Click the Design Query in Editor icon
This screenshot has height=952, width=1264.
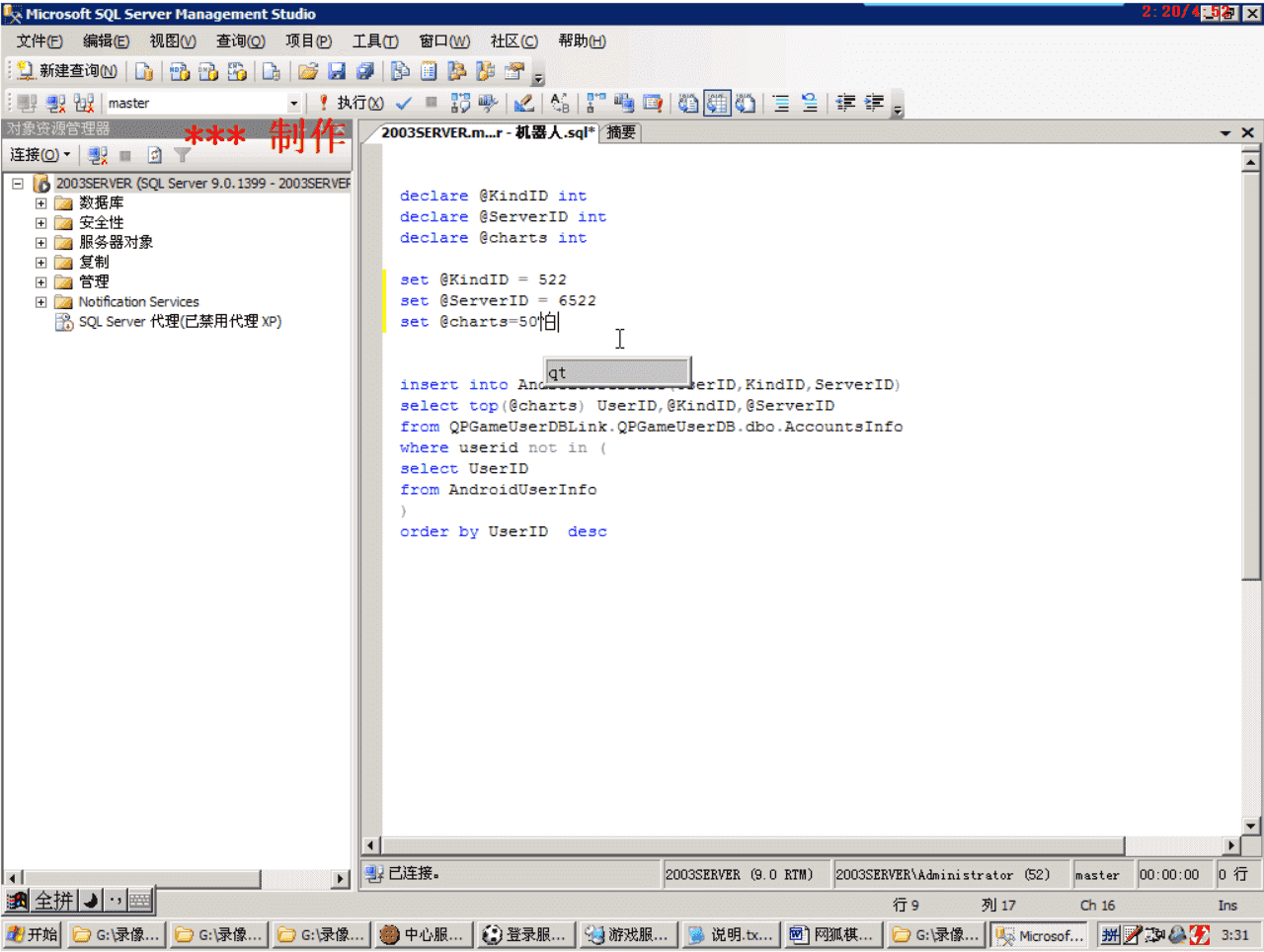(x=523, y=103)
